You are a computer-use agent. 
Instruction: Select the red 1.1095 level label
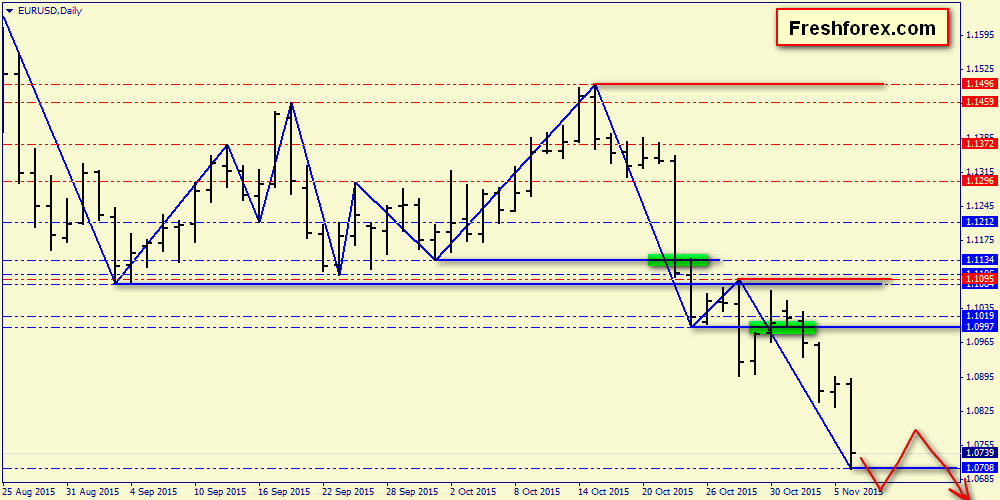click(x=978, y=279)
